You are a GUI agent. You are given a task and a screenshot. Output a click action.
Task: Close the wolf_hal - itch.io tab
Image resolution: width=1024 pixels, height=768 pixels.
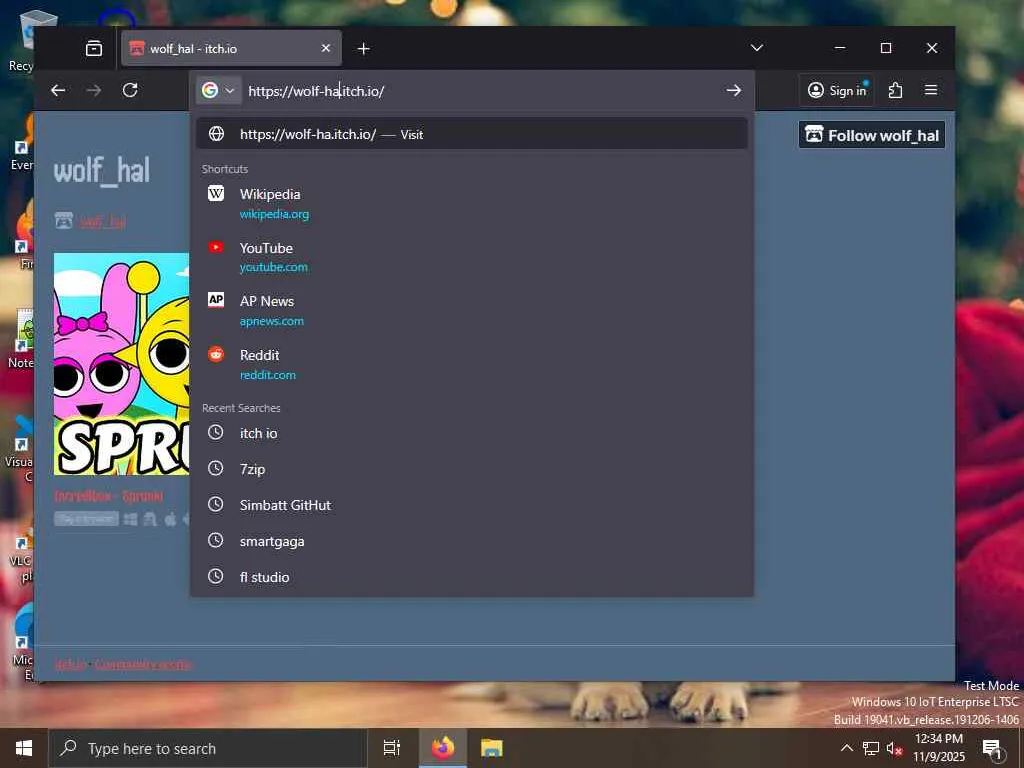[x=326, y=48]
